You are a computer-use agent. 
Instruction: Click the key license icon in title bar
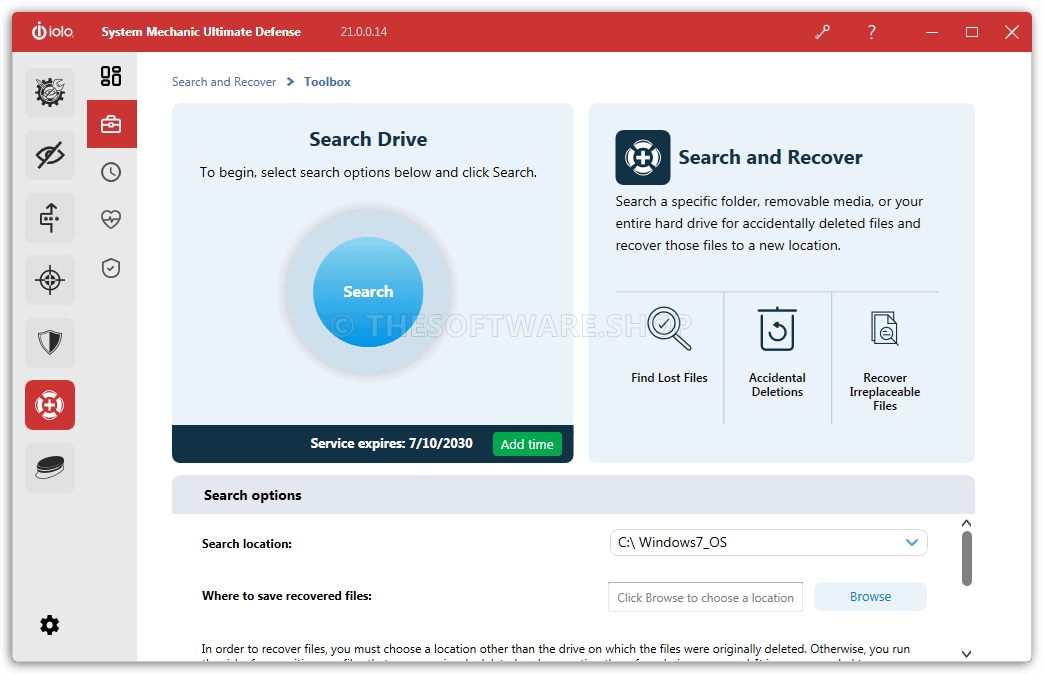(822, 32)
